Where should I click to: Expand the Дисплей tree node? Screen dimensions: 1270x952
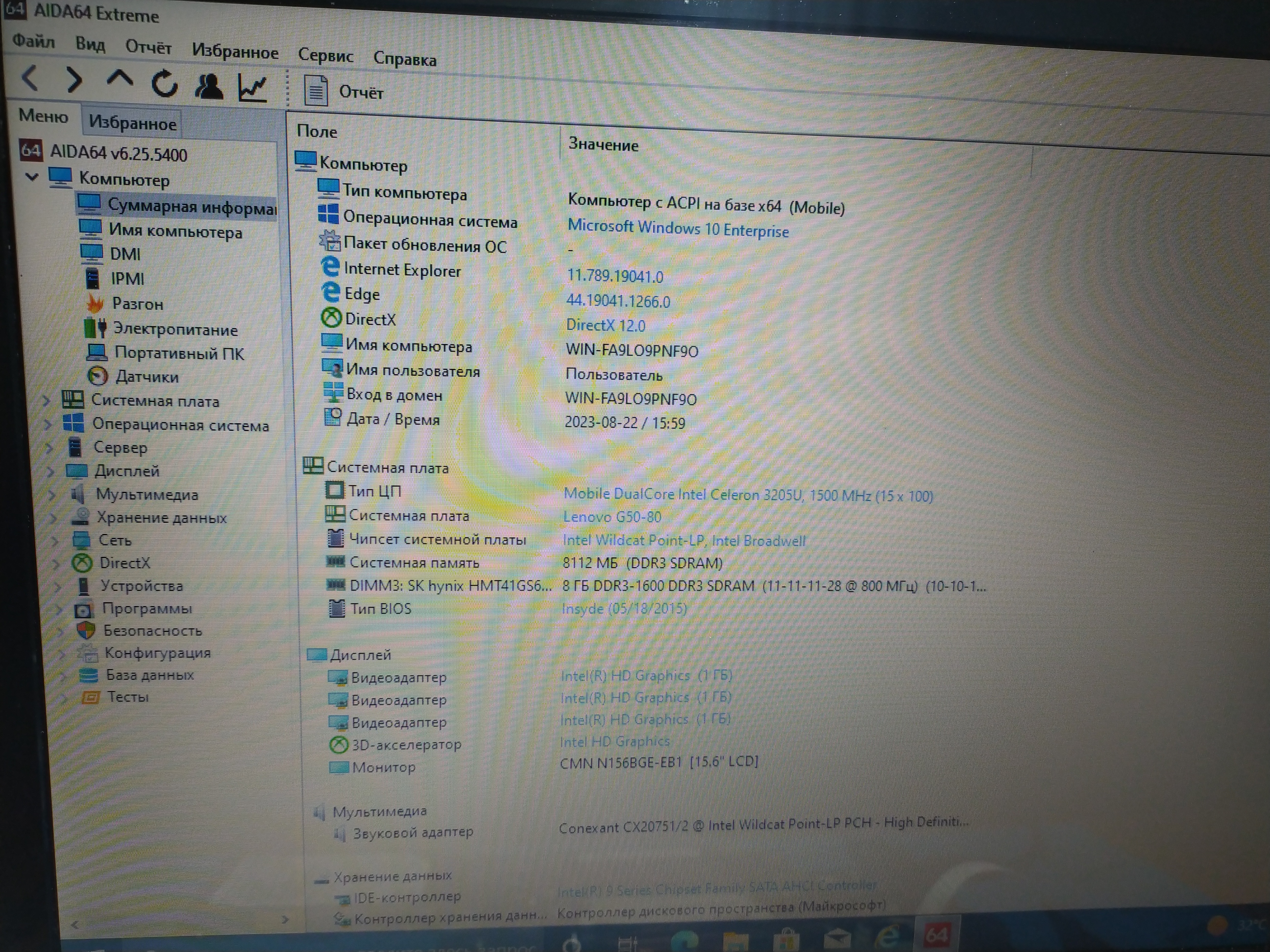tap(51, 472)
